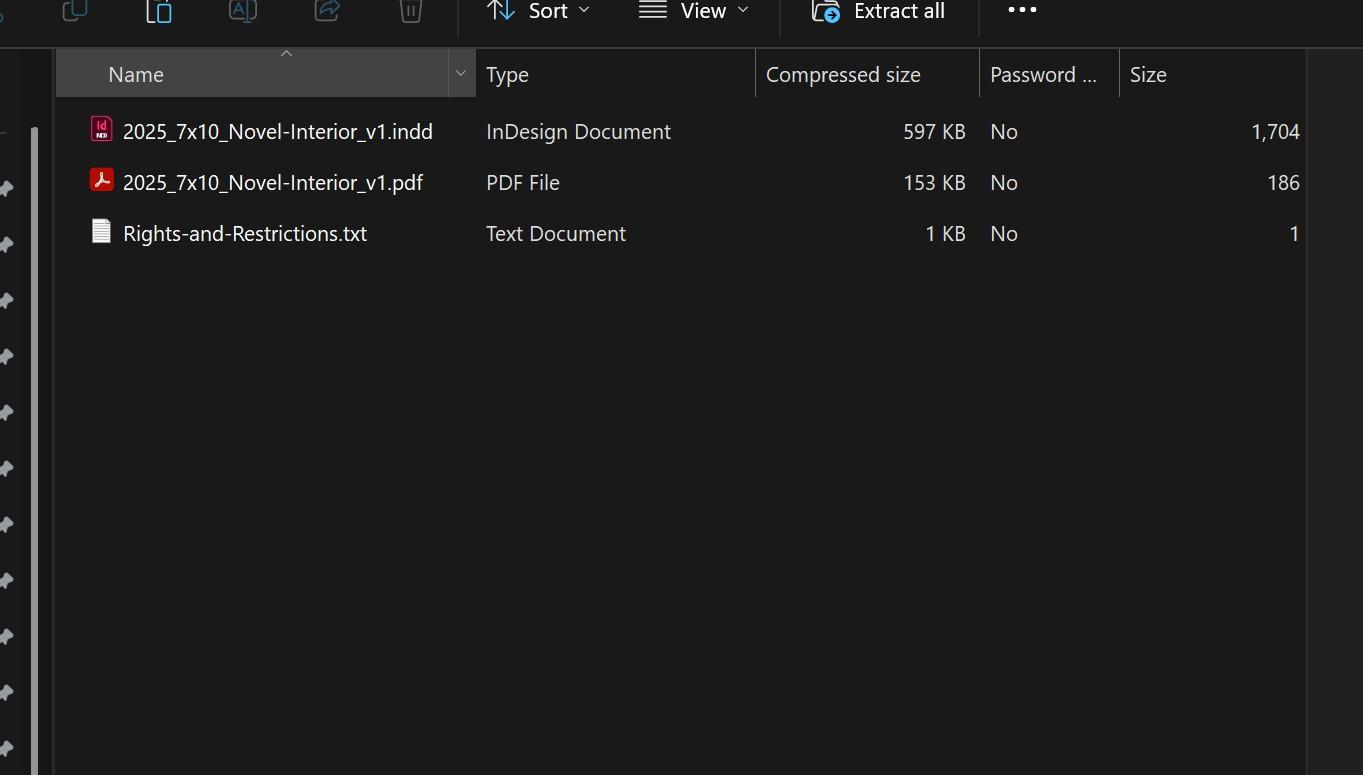The width and height of the screenshot is (1363, 775).
Task: Open the See more ellipsis menu
Action: click(x=1021, y=12)
